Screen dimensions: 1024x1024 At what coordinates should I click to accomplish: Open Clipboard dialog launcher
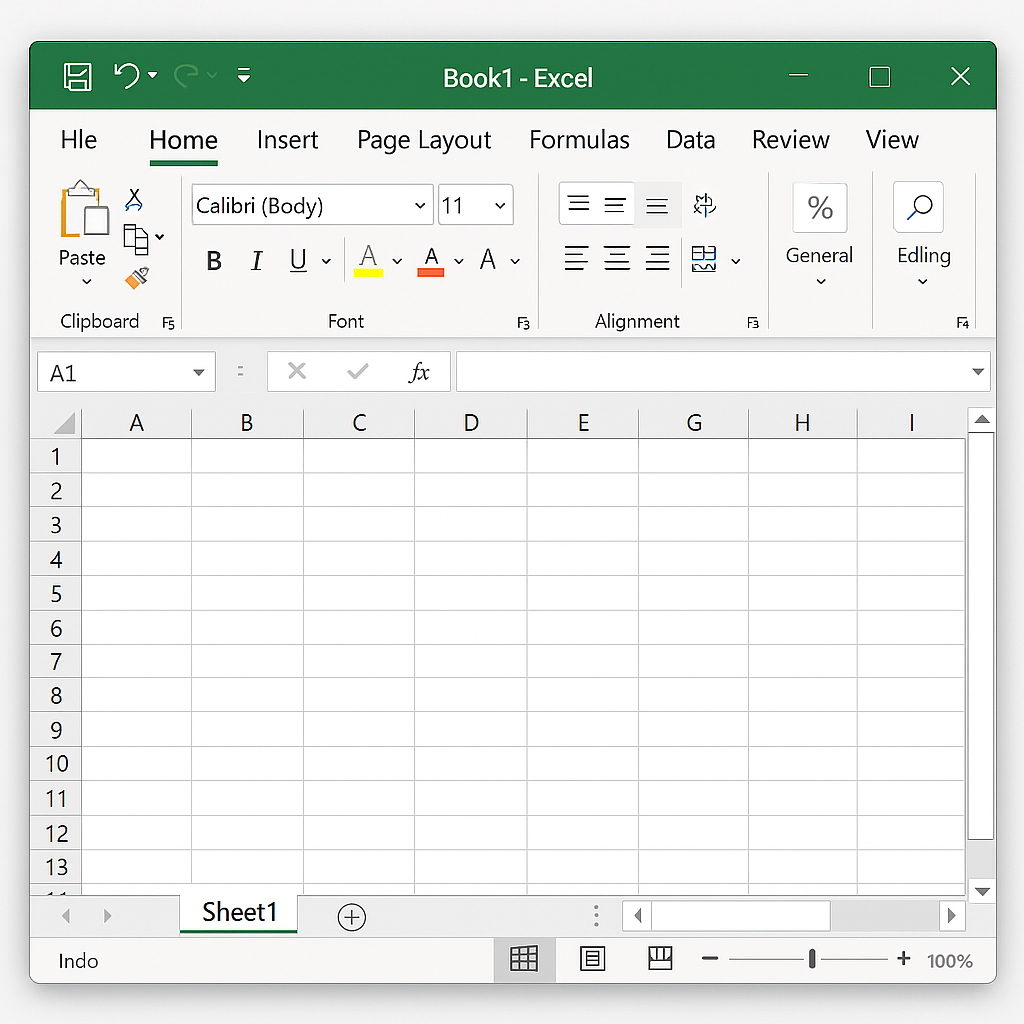pos(168,323)
